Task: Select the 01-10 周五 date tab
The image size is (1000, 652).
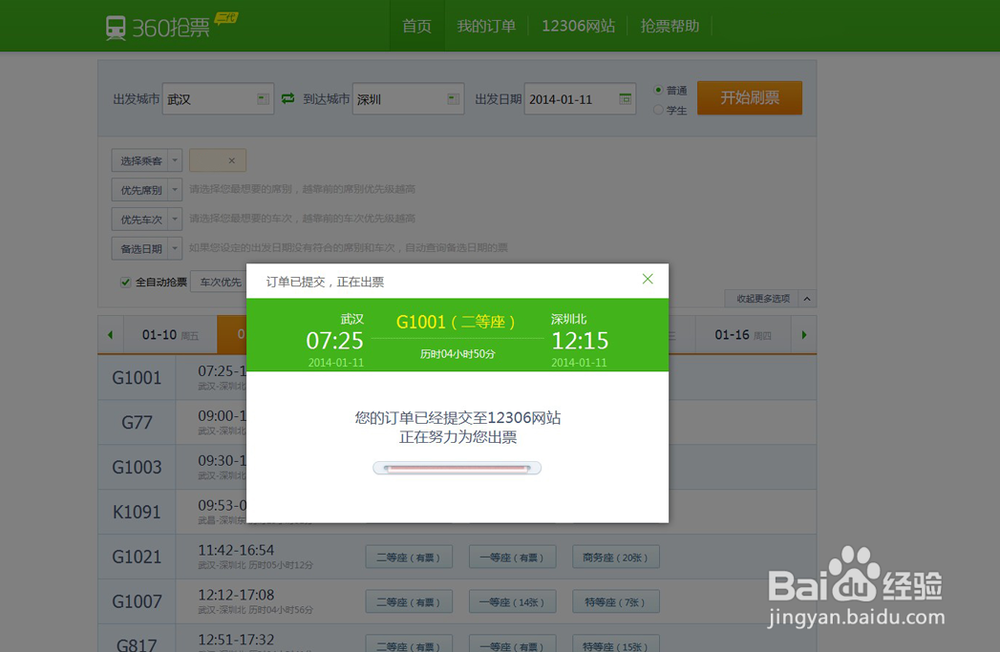Action: [170, 335]
